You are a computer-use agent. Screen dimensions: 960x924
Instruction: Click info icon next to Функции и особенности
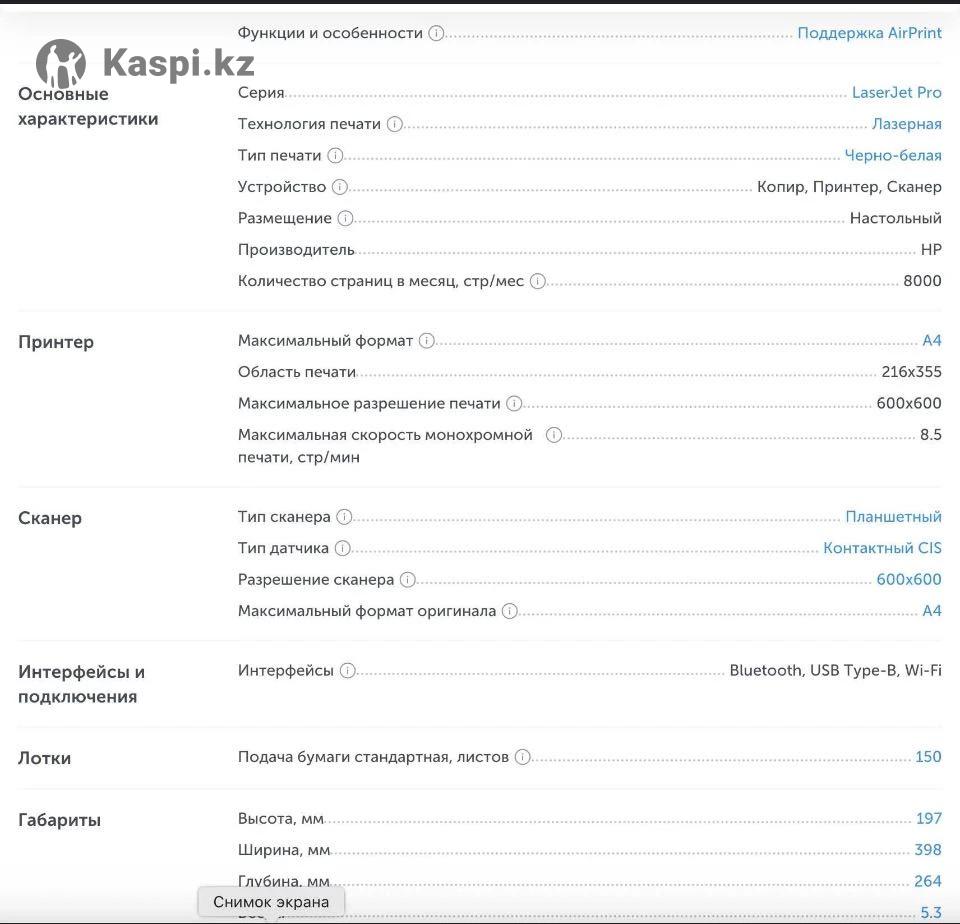pyautogui.click(x=436, y=33)
